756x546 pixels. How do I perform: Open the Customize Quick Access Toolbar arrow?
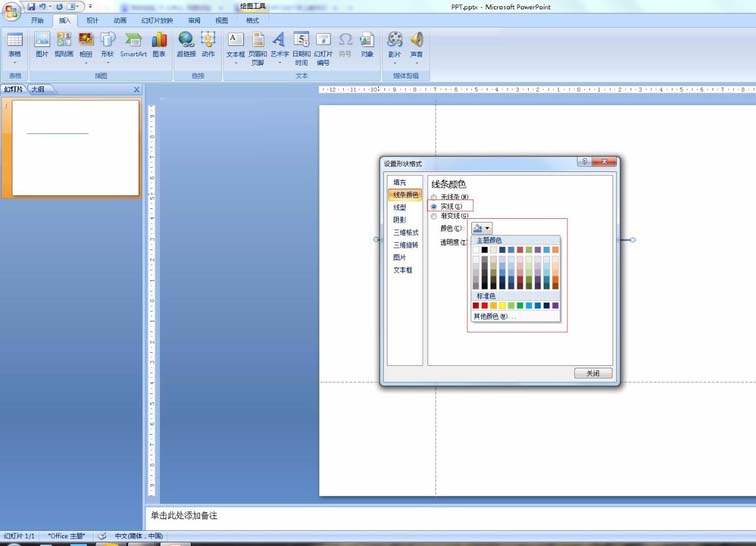click(90, 7)
